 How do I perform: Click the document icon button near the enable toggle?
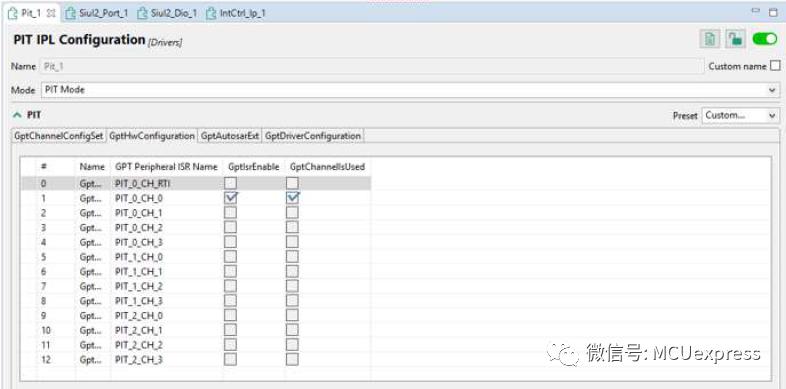709,39
